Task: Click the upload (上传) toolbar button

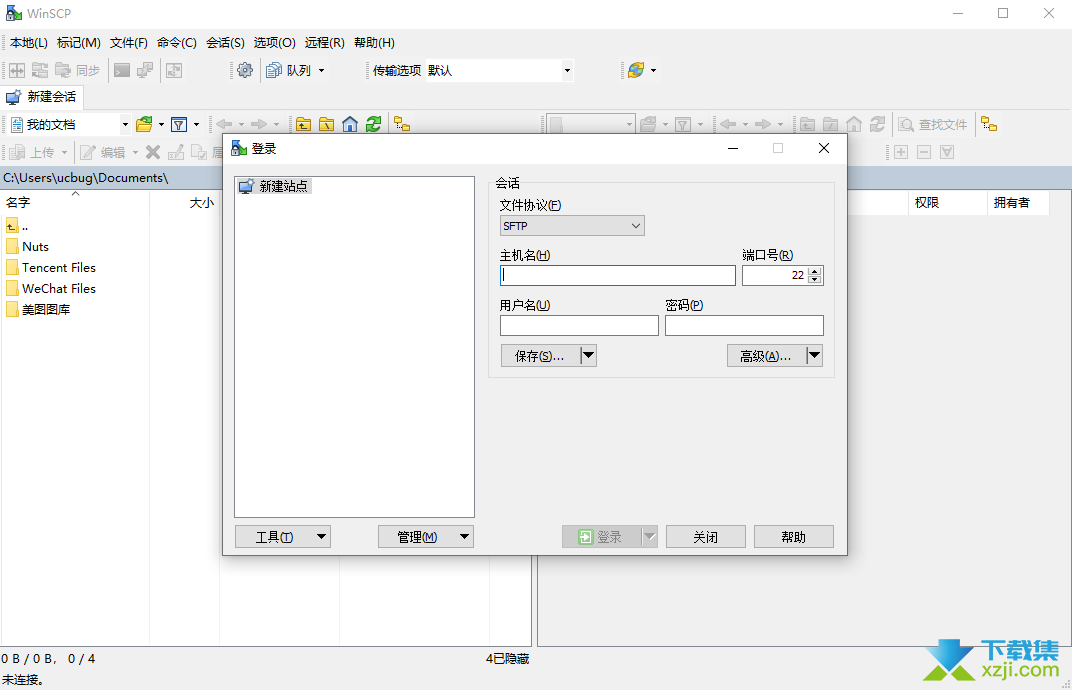Action: click(x=32, y=152)
